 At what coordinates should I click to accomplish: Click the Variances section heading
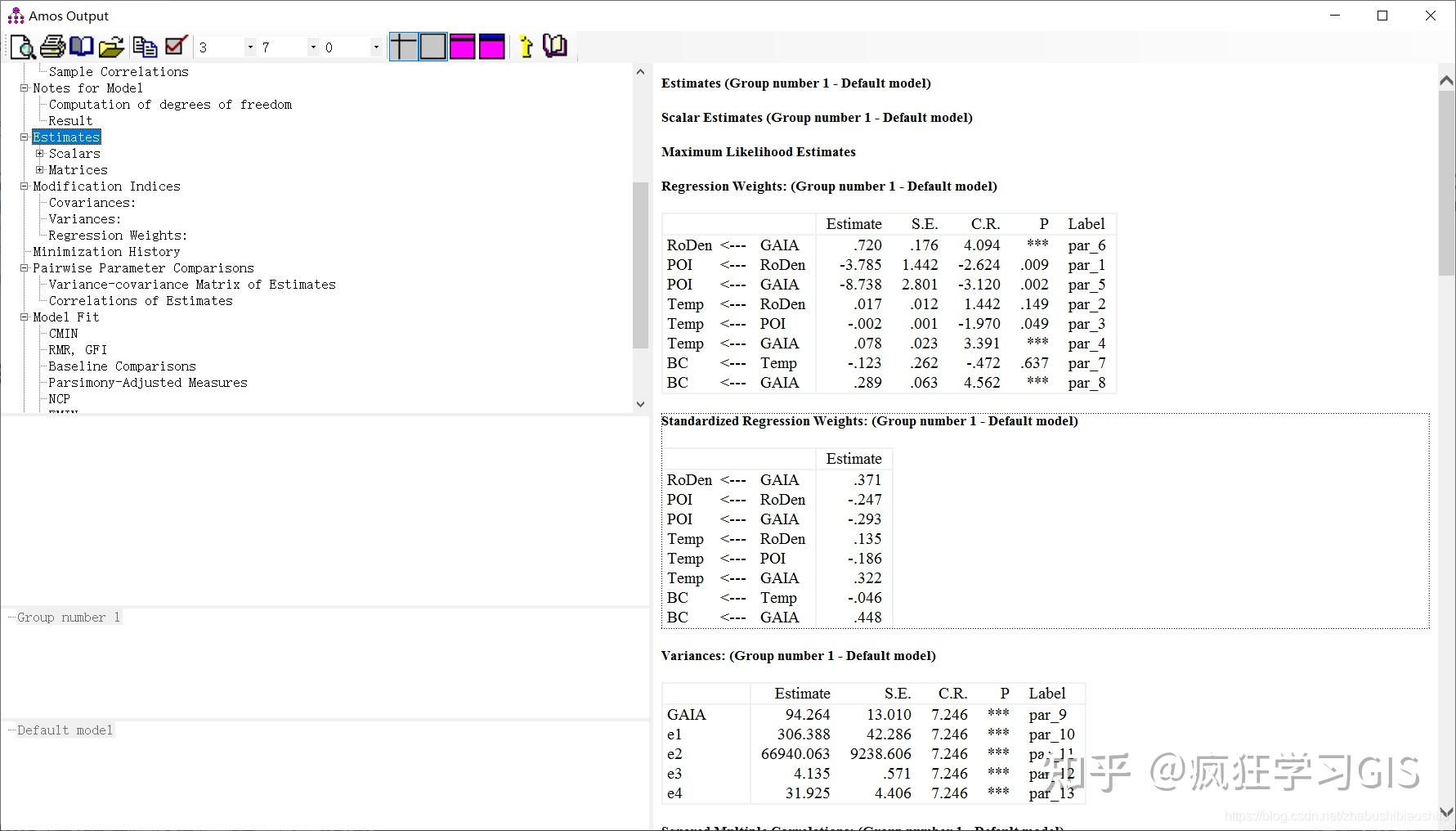(x=798, y=656)
